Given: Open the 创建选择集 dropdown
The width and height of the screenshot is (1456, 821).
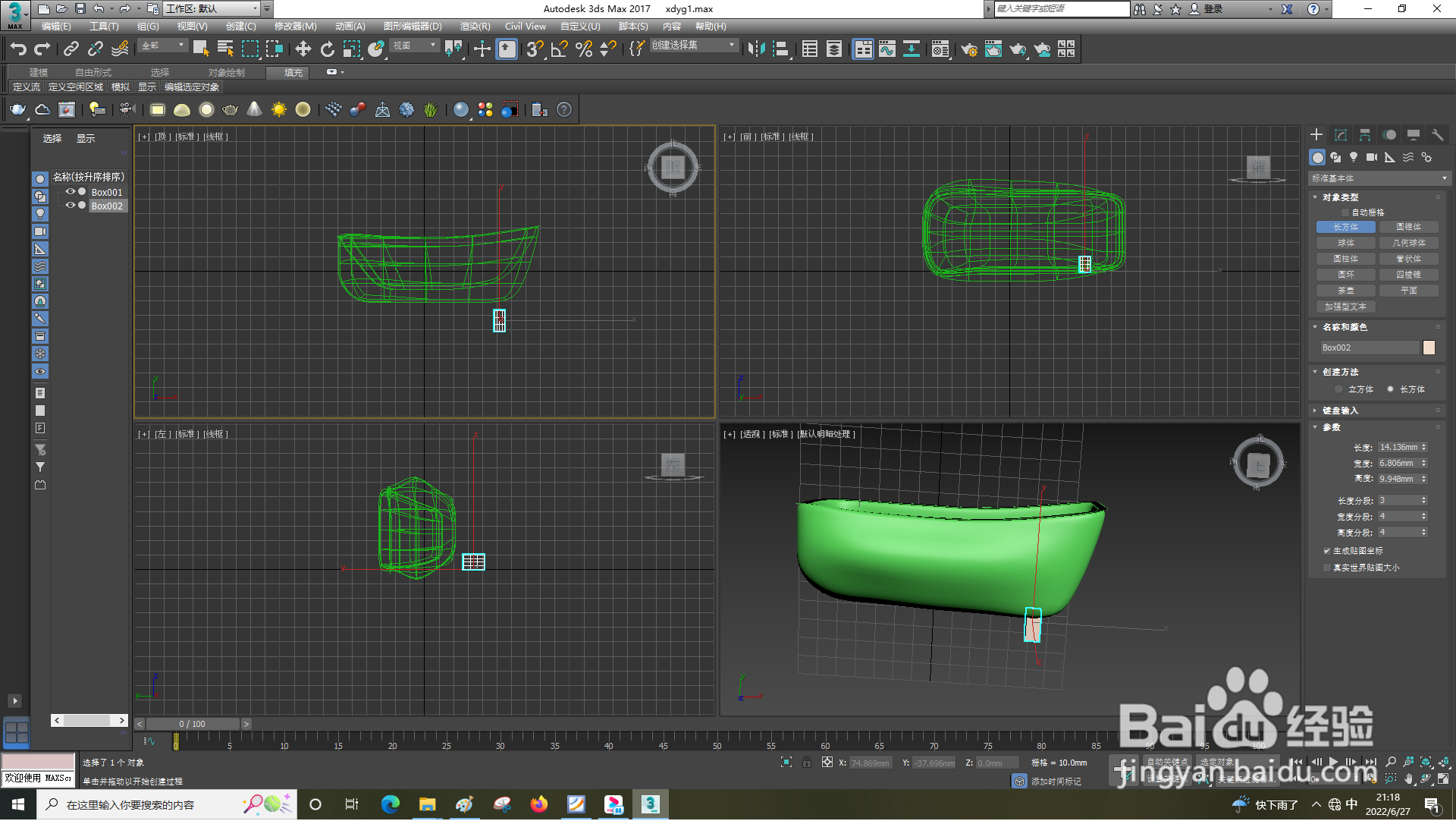Looking at the screenshot, I should point(693,46).
